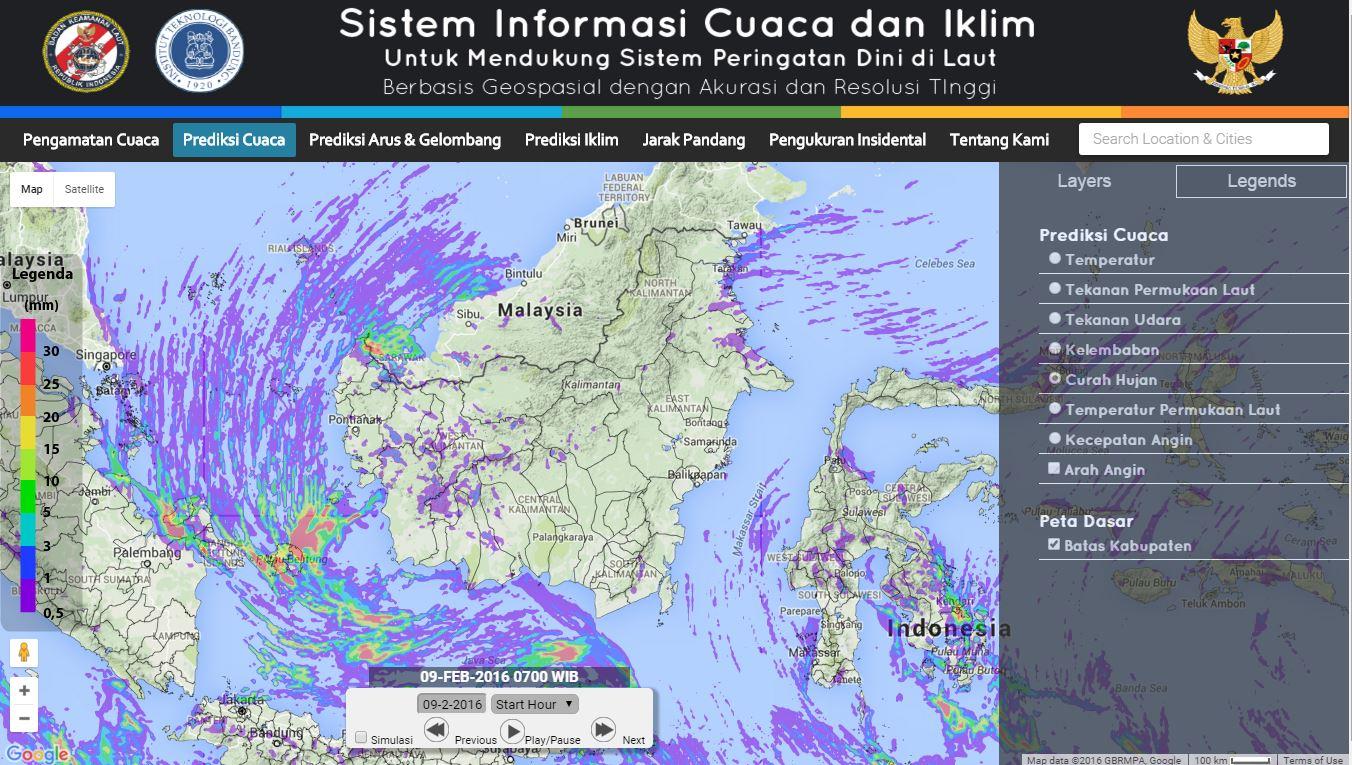Click the Garuda Pancasila emblem

tap(1235, 51)
